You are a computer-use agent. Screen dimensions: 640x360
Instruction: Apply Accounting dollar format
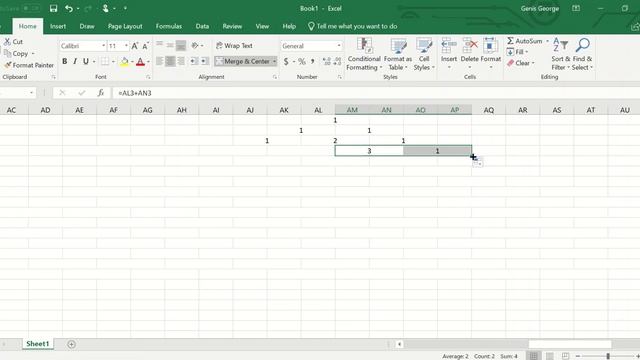pos(286,62)
